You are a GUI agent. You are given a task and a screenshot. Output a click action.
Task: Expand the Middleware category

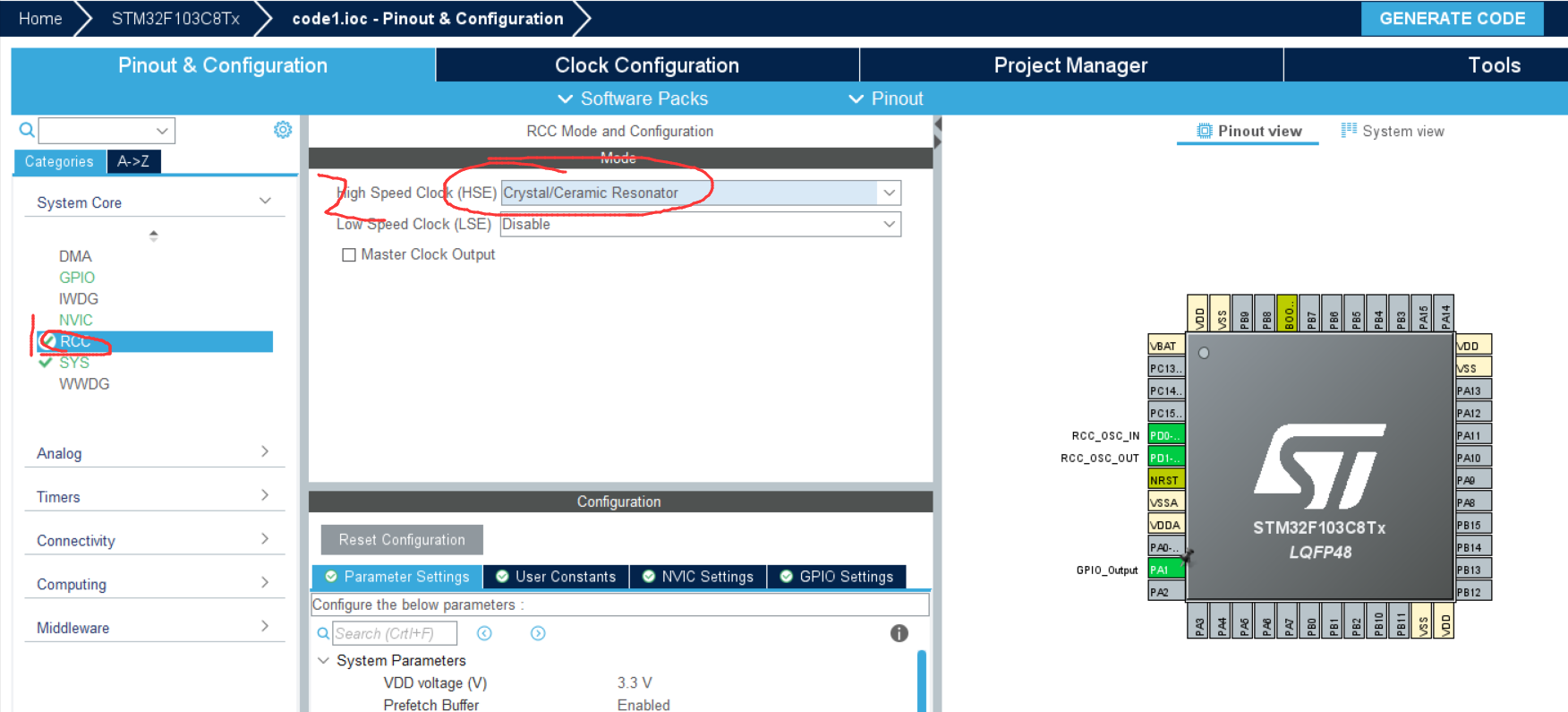pos(265,626)
